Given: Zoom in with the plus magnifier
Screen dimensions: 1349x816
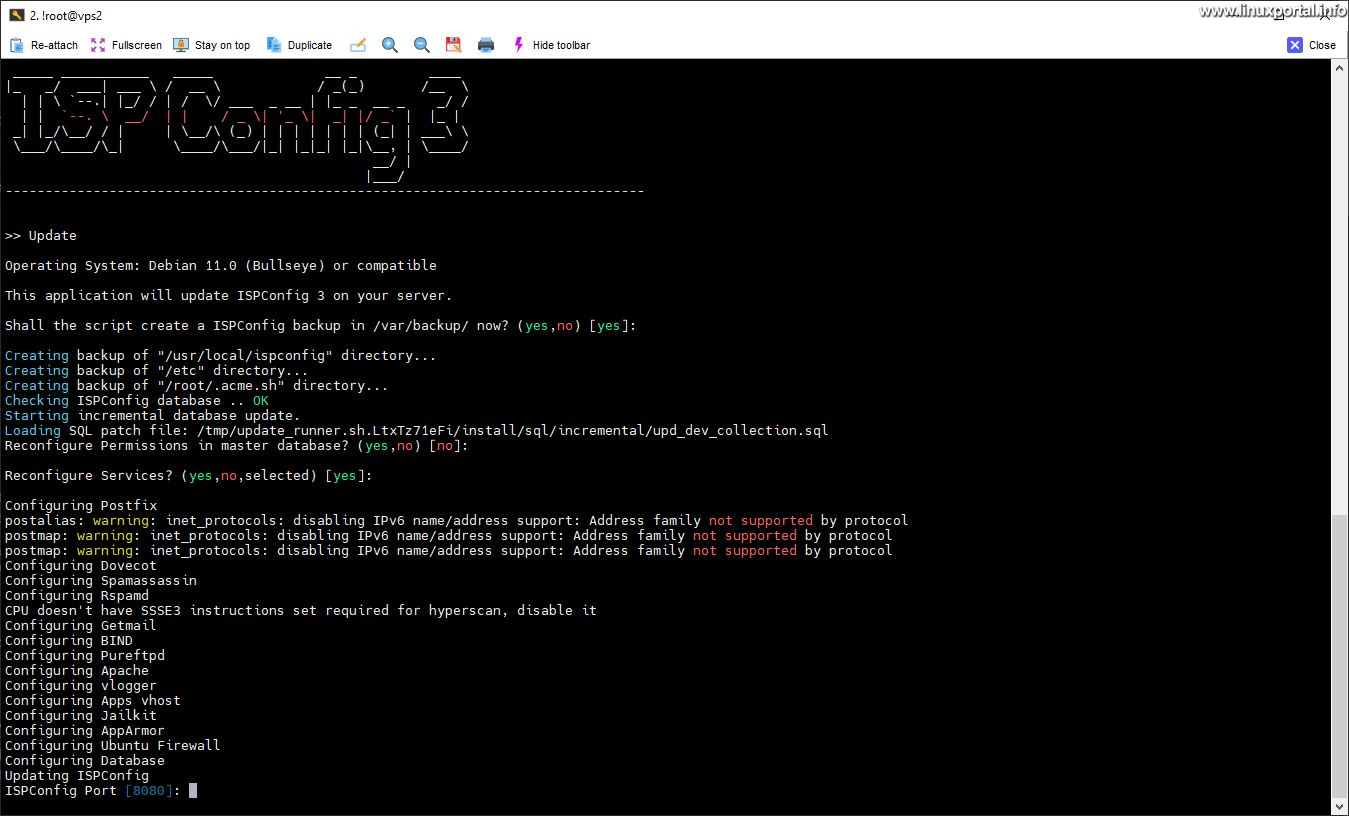Looking at the screenshot, I should click(390, 45).
